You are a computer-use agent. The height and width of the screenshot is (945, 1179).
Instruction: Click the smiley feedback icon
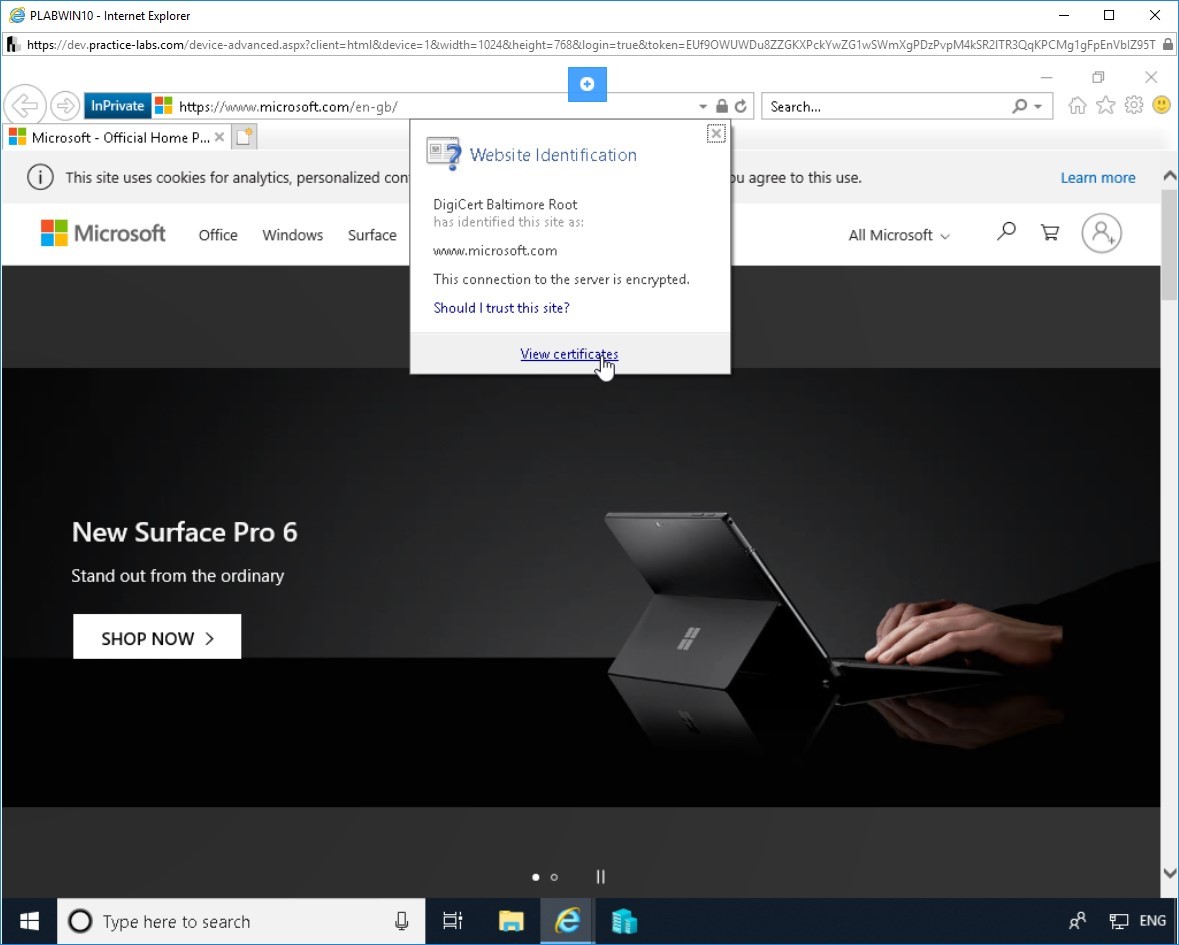point(1161,105)
